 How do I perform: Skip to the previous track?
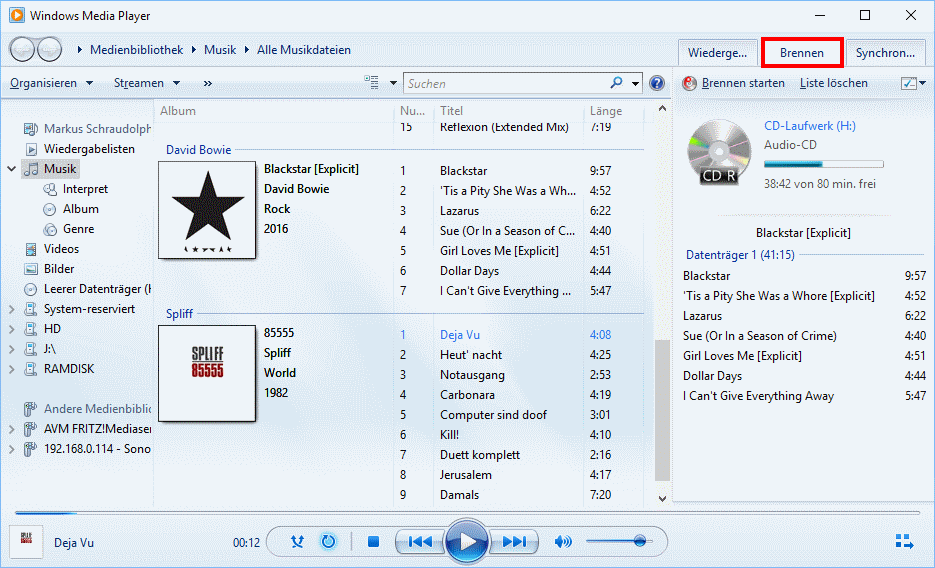coord(420,542)
